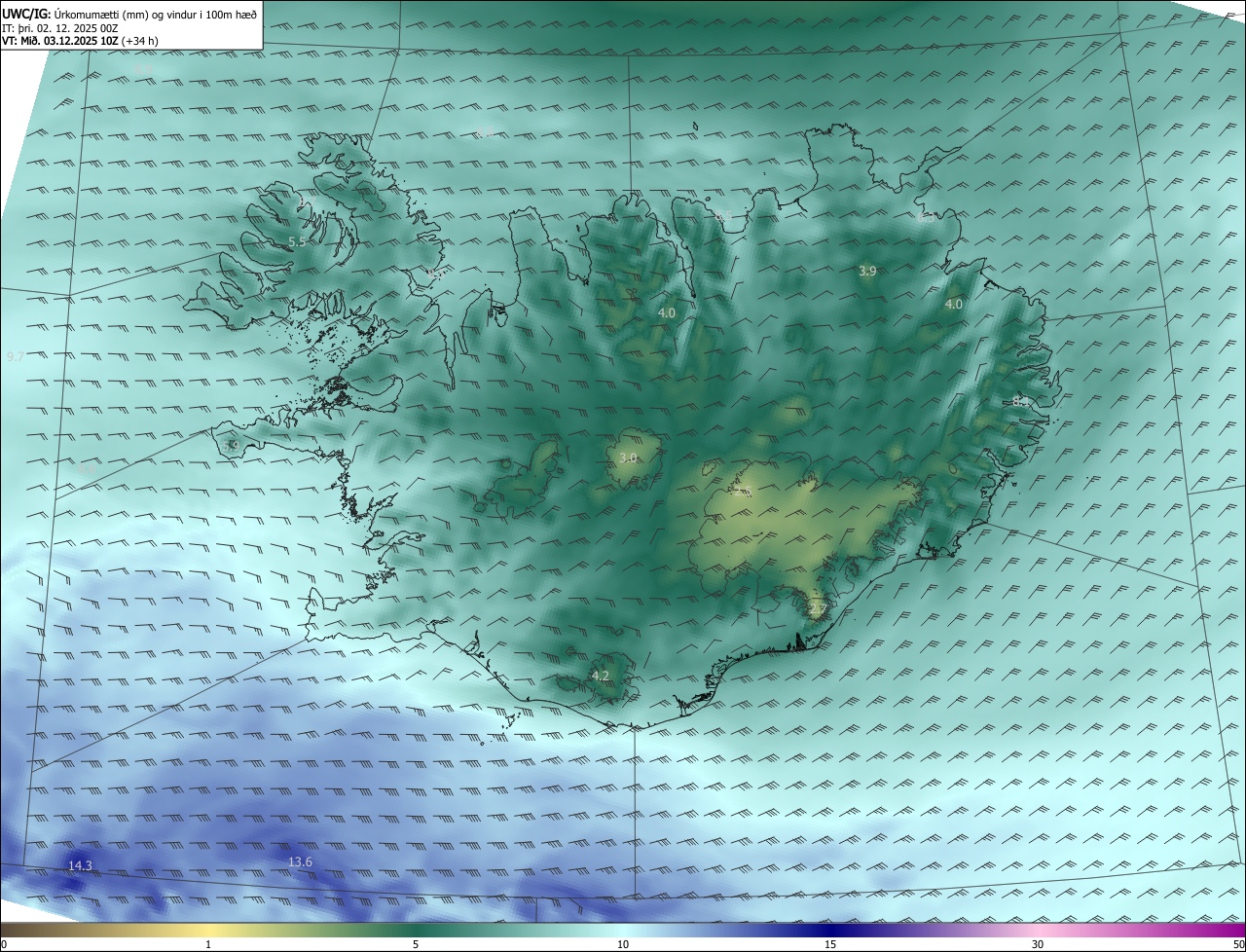Screen dimensions: 1246x952
Task: Click the '15' tick label on the color scale
Action: 830,944
